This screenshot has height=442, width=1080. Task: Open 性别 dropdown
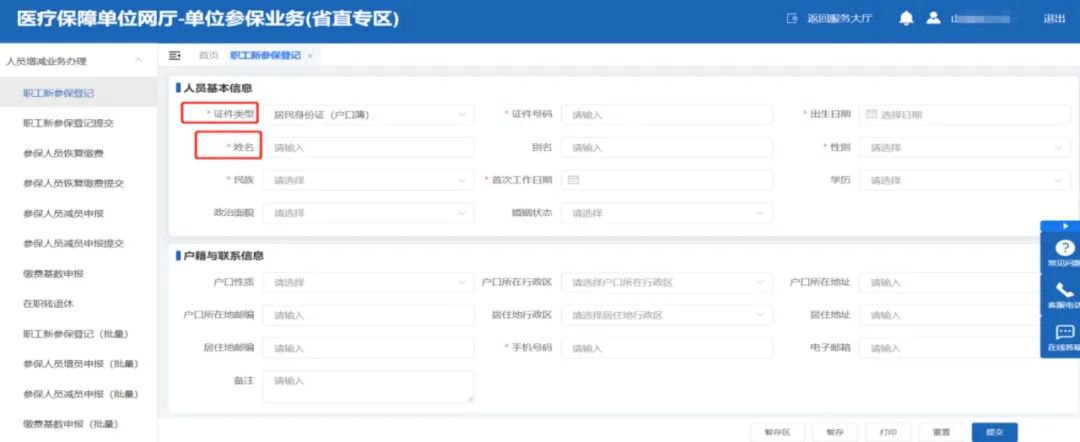965,147
